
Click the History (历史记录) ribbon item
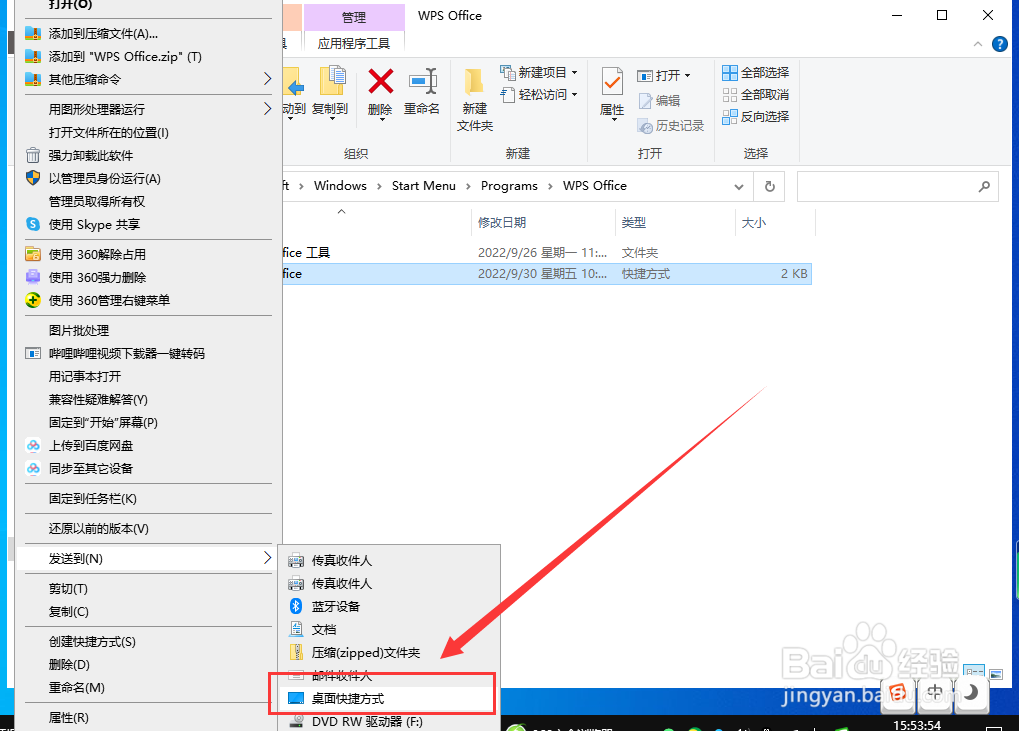click(671, 126)
